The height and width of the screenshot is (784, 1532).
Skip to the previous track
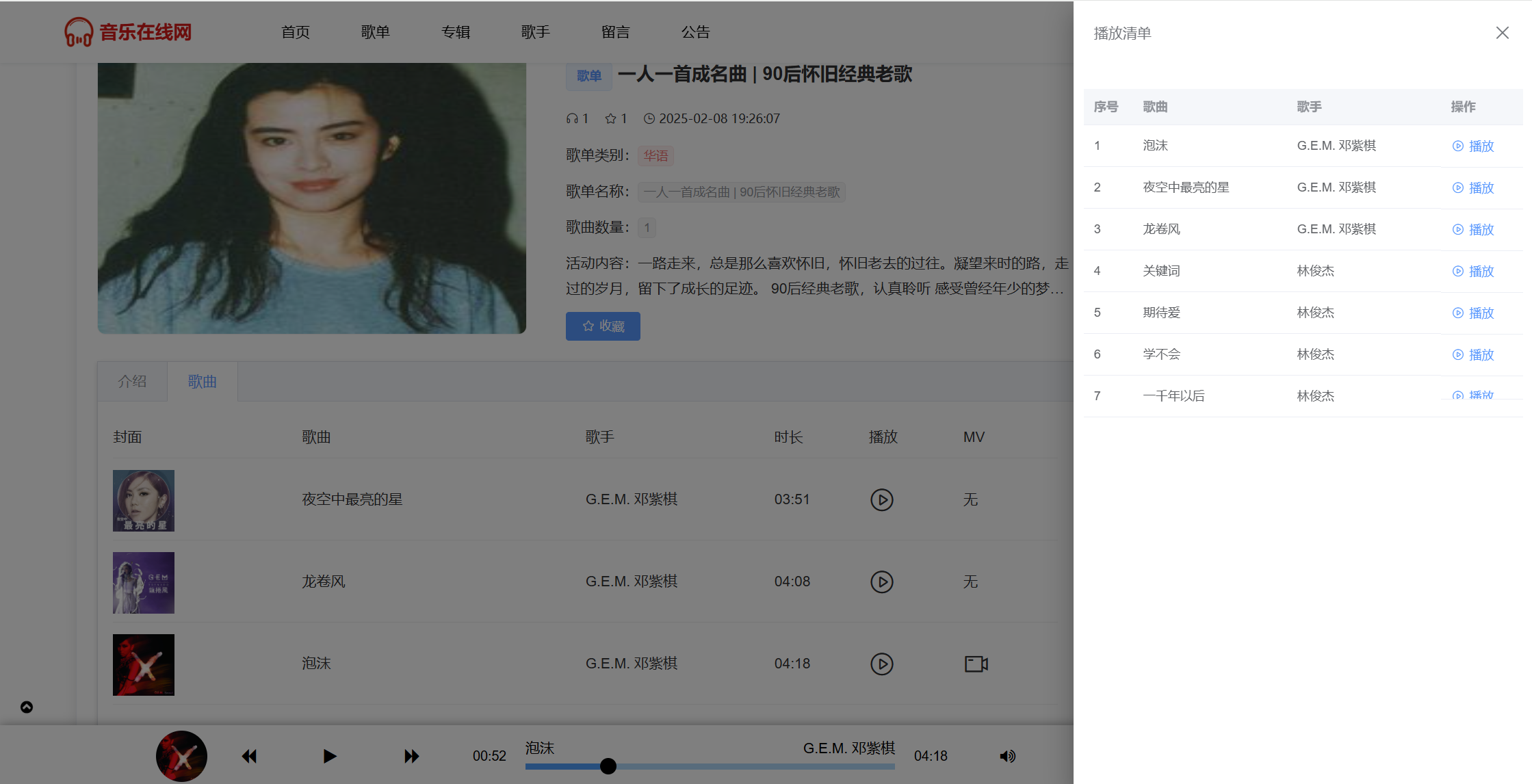coord(249,756)
